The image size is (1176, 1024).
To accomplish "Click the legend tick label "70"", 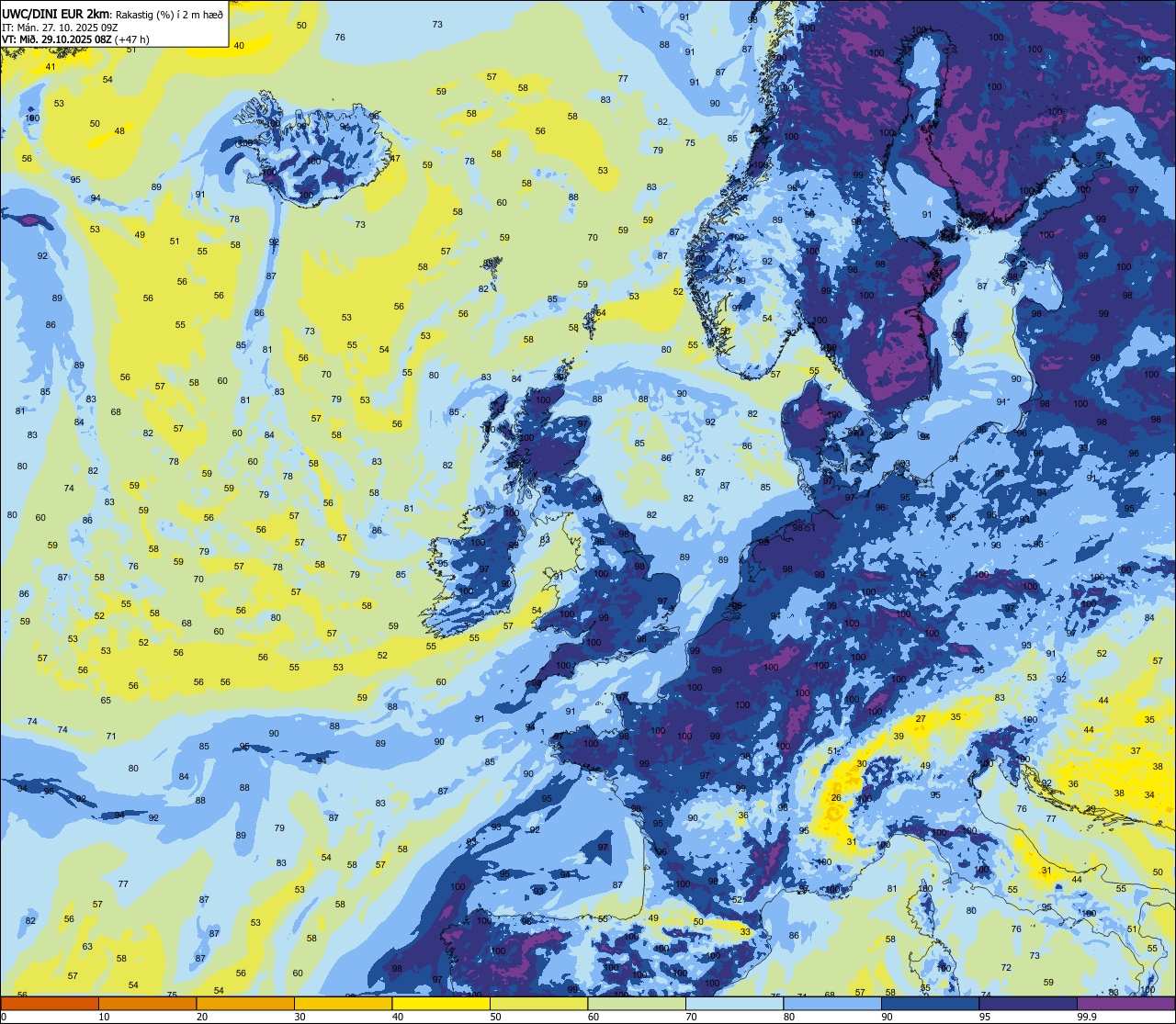I will (693, 1017).
